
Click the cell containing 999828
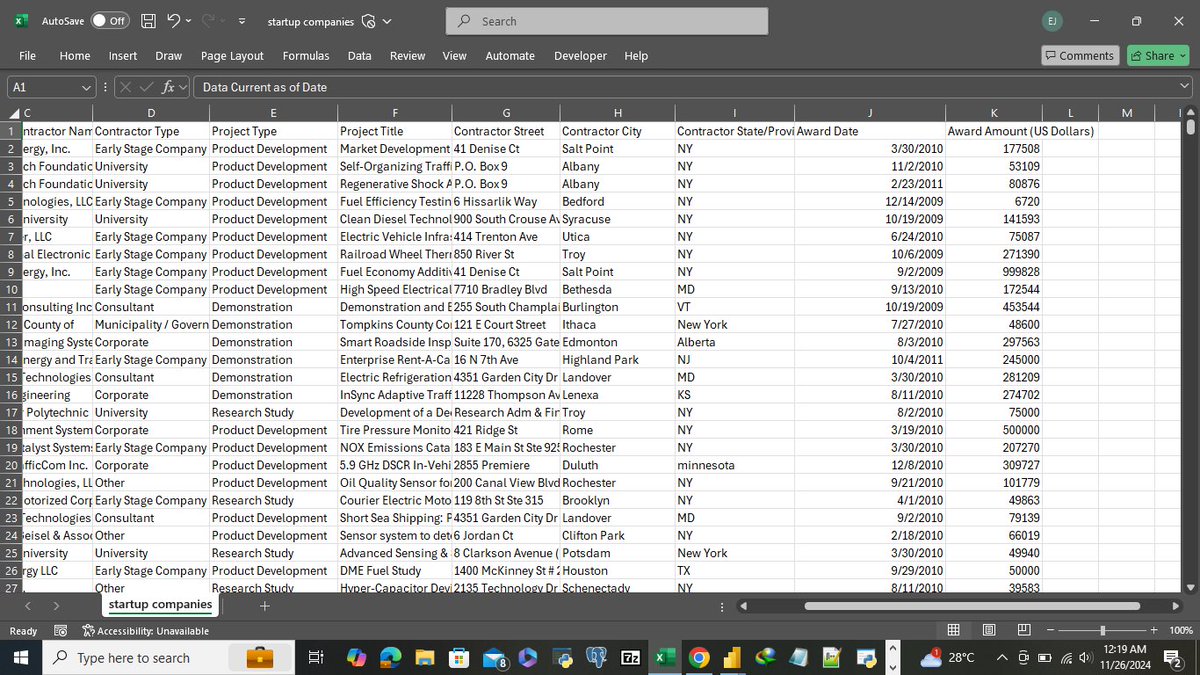pyautogui.click(x=993, y=272)
